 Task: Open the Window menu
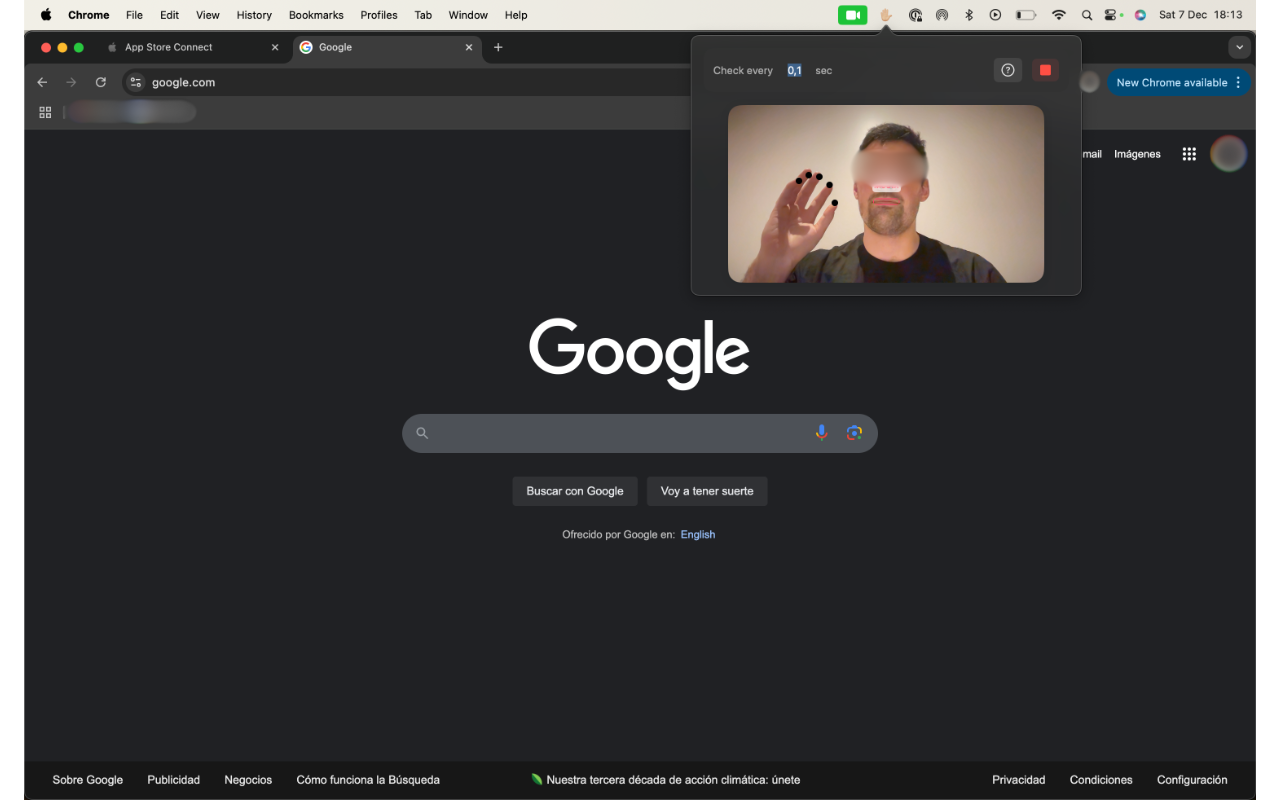tap(468, 15)
